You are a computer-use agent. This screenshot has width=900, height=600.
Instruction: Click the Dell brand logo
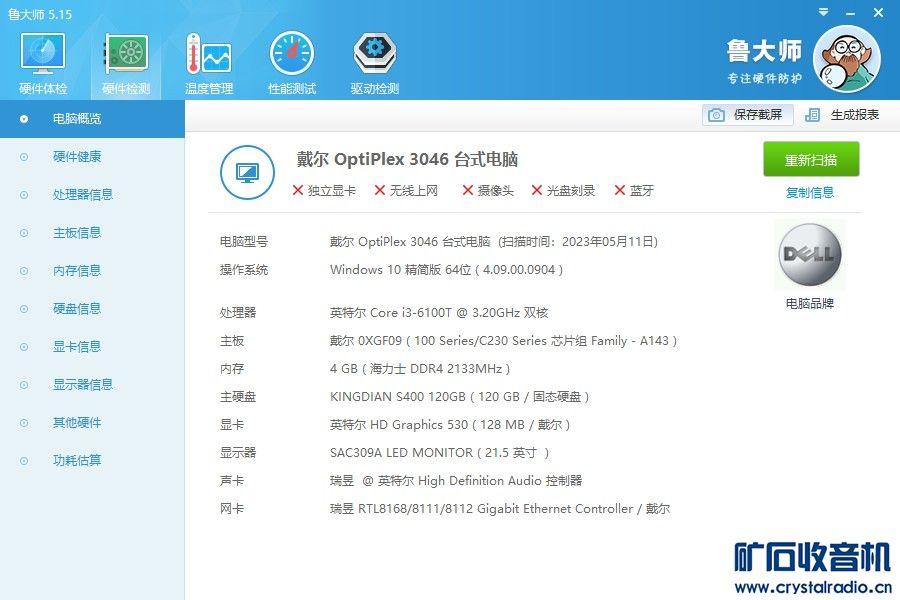pyautogui.click(x=809, y=254)
